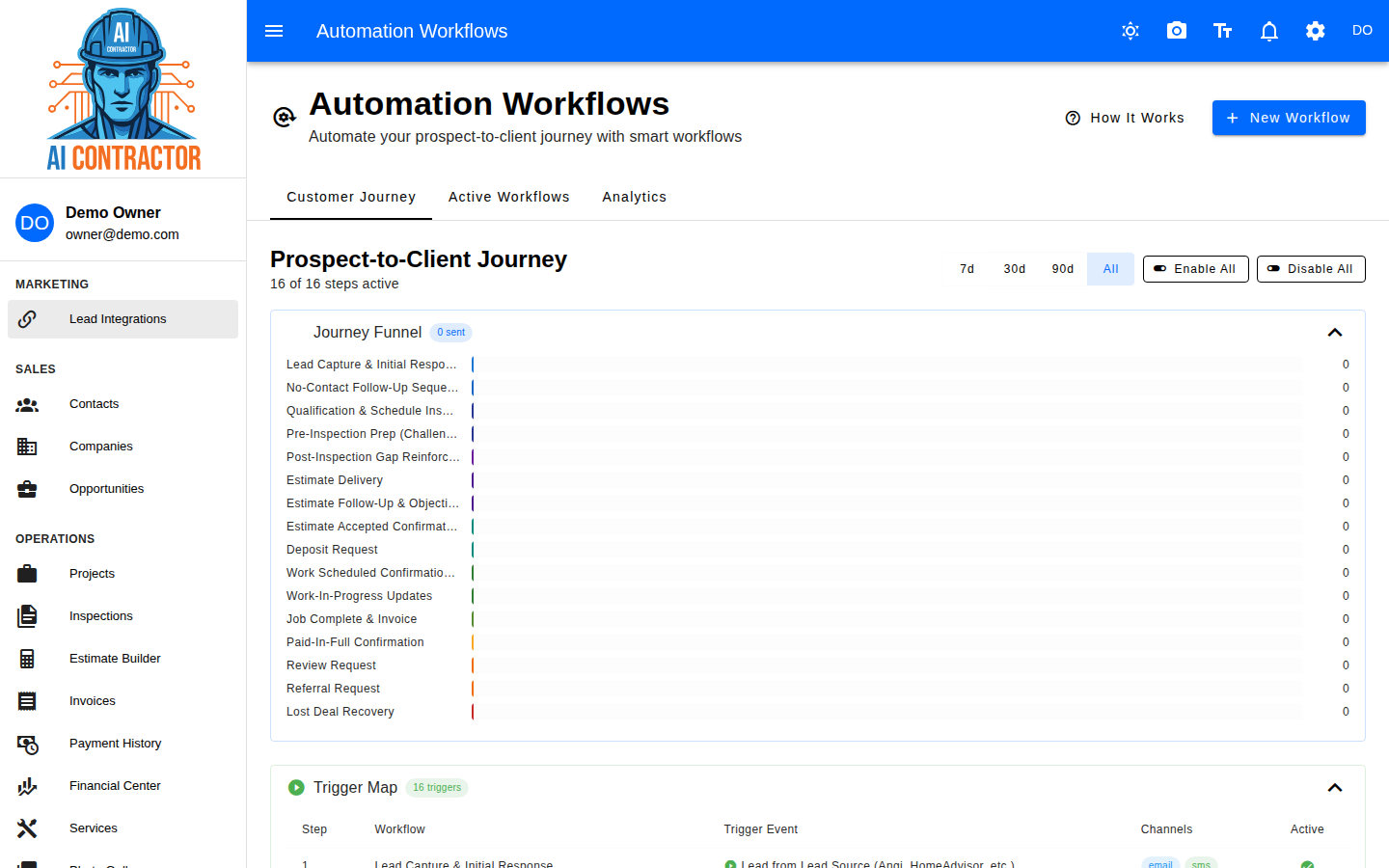Open the settings gear icon
Viewport: 1389px width, 868px height.
coord(1316,31)
